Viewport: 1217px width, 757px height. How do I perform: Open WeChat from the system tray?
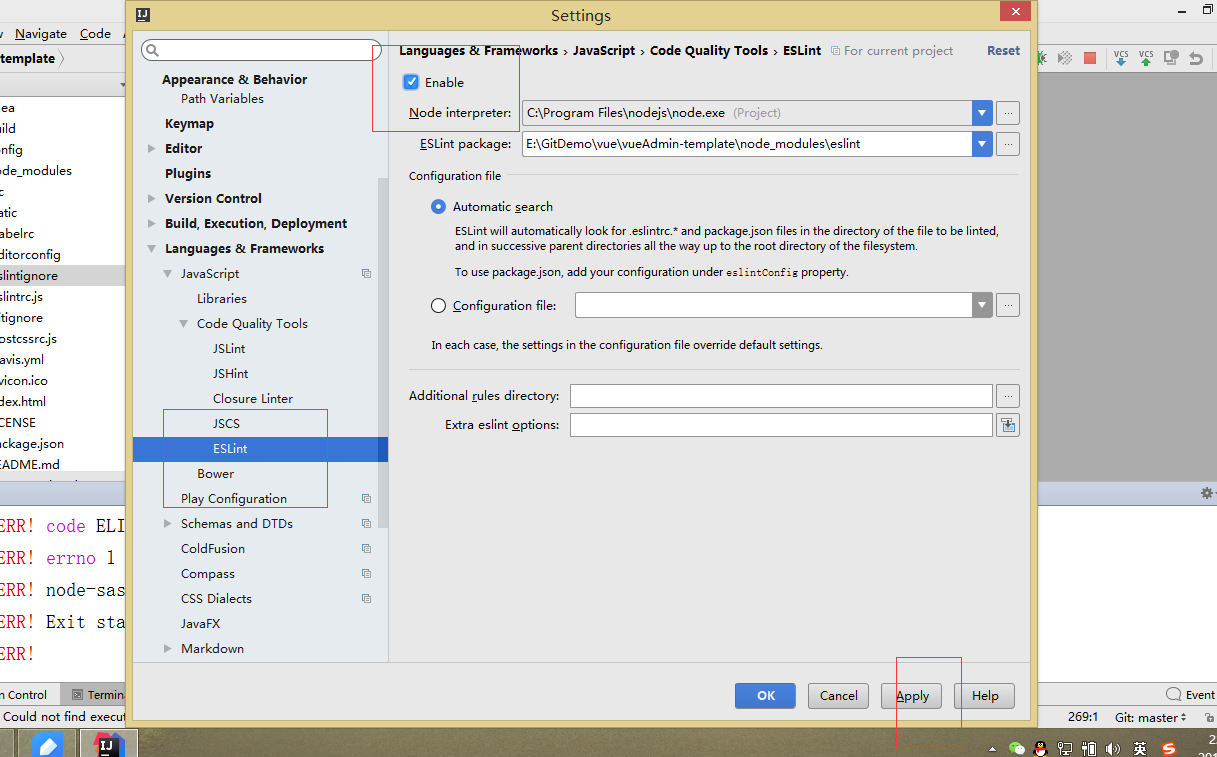pos(1017,748)
